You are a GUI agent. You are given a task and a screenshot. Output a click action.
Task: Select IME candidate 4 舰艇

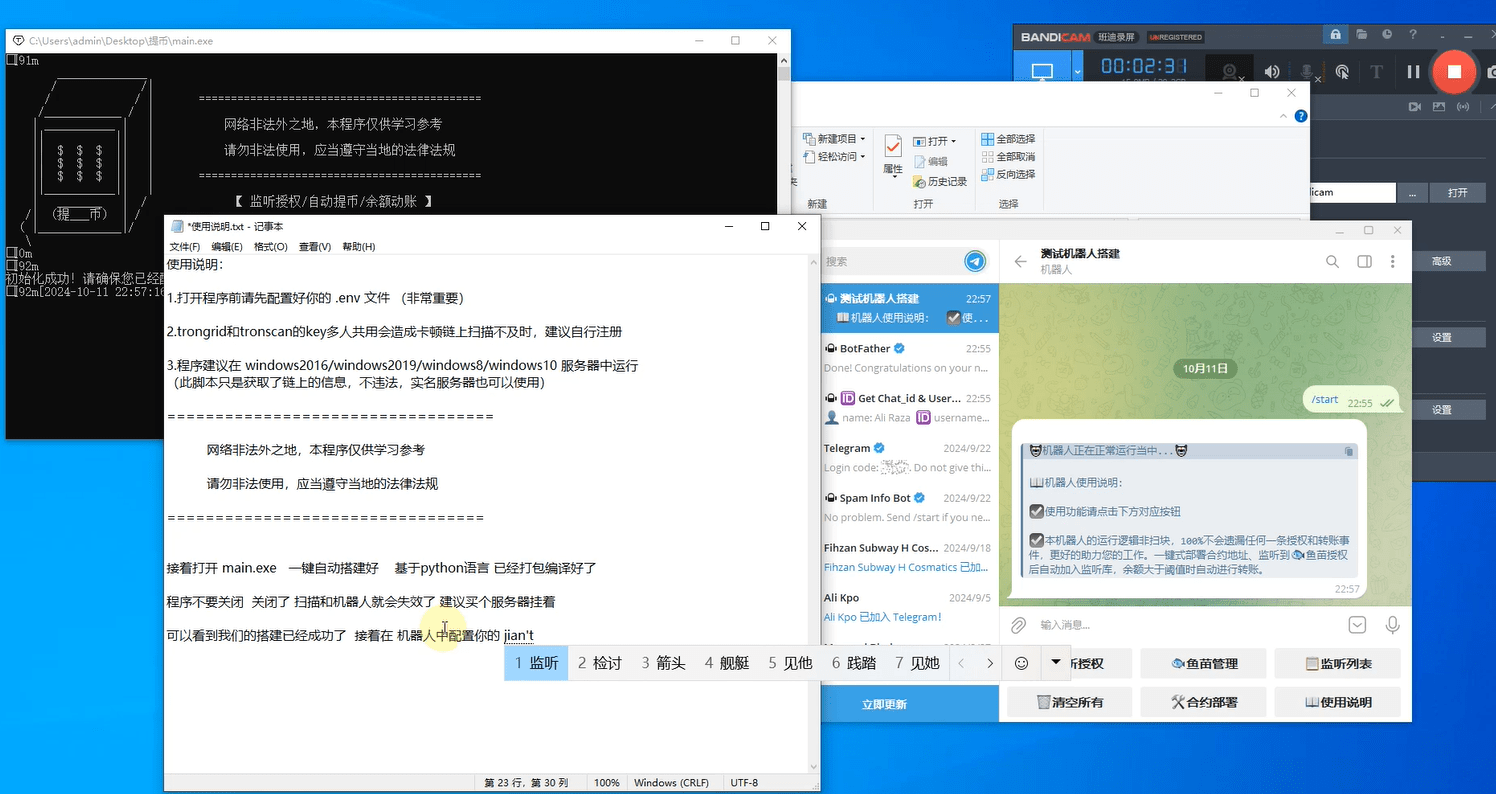pyautogui.click(x=726, y=662)
